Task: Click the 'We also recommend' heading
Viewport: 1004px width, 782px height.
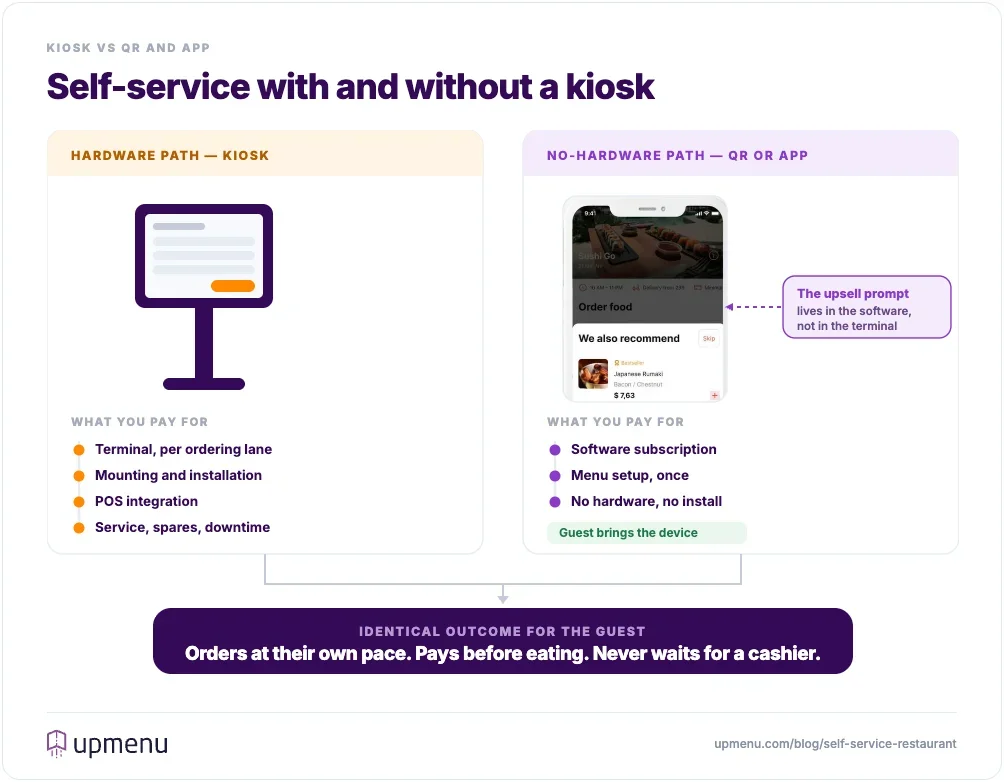Action: tap(629, 338)
